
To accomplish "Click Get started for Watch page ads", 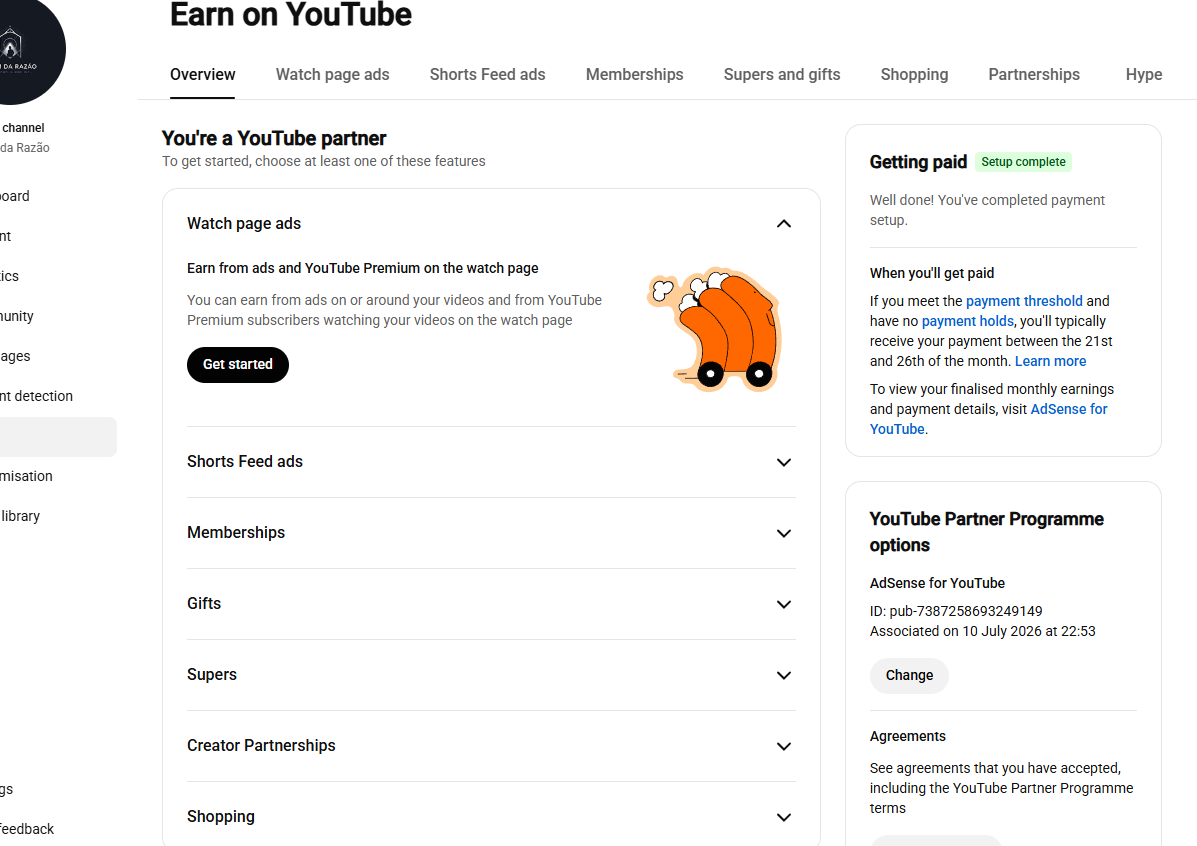I will pos(237,365).
